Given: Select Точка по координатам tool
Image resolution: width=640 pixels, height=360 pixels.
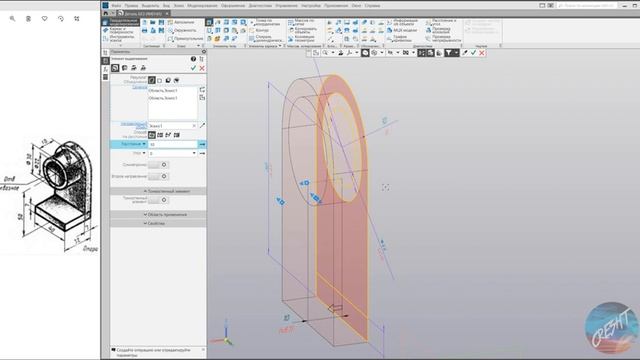Looking at the screenshot, I should coord(264,22).
